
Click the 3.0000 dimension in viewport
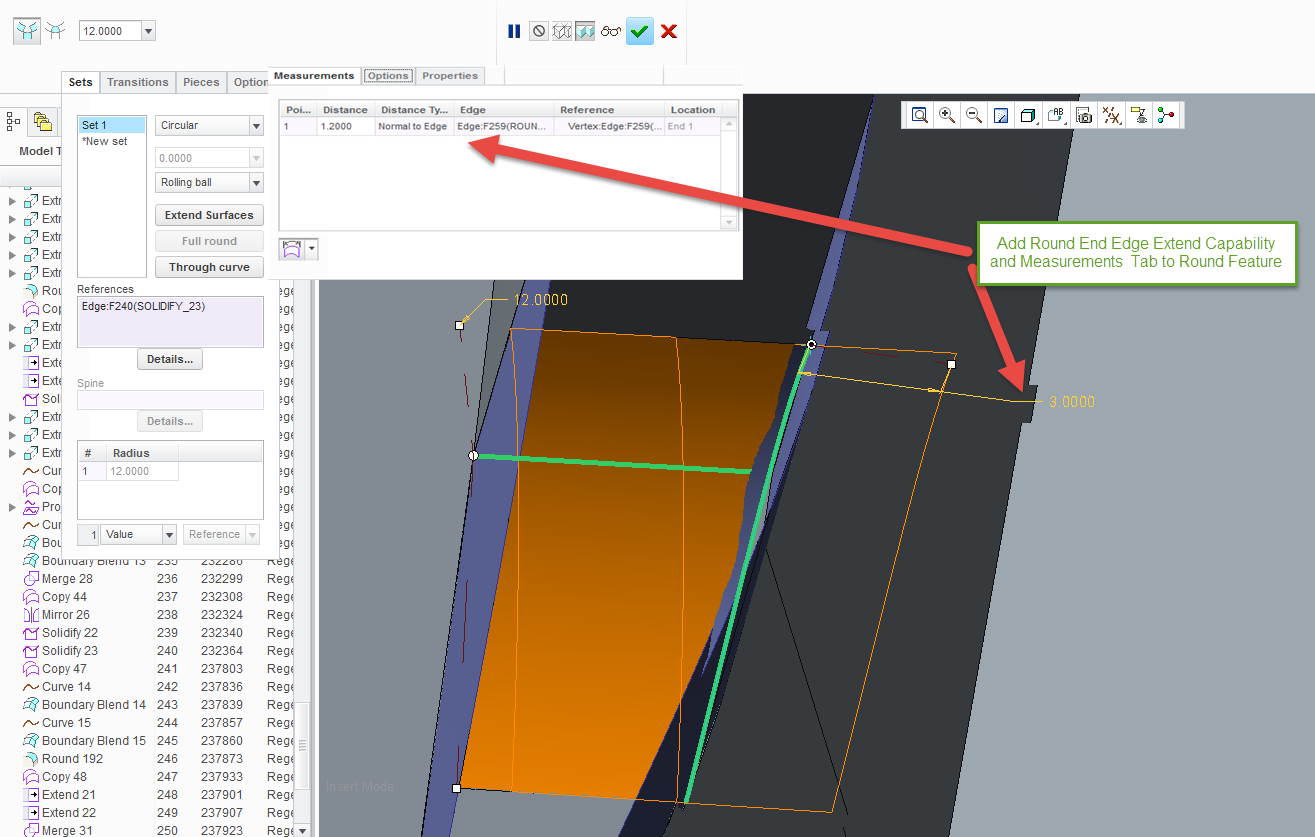[x=1071, y=402]
